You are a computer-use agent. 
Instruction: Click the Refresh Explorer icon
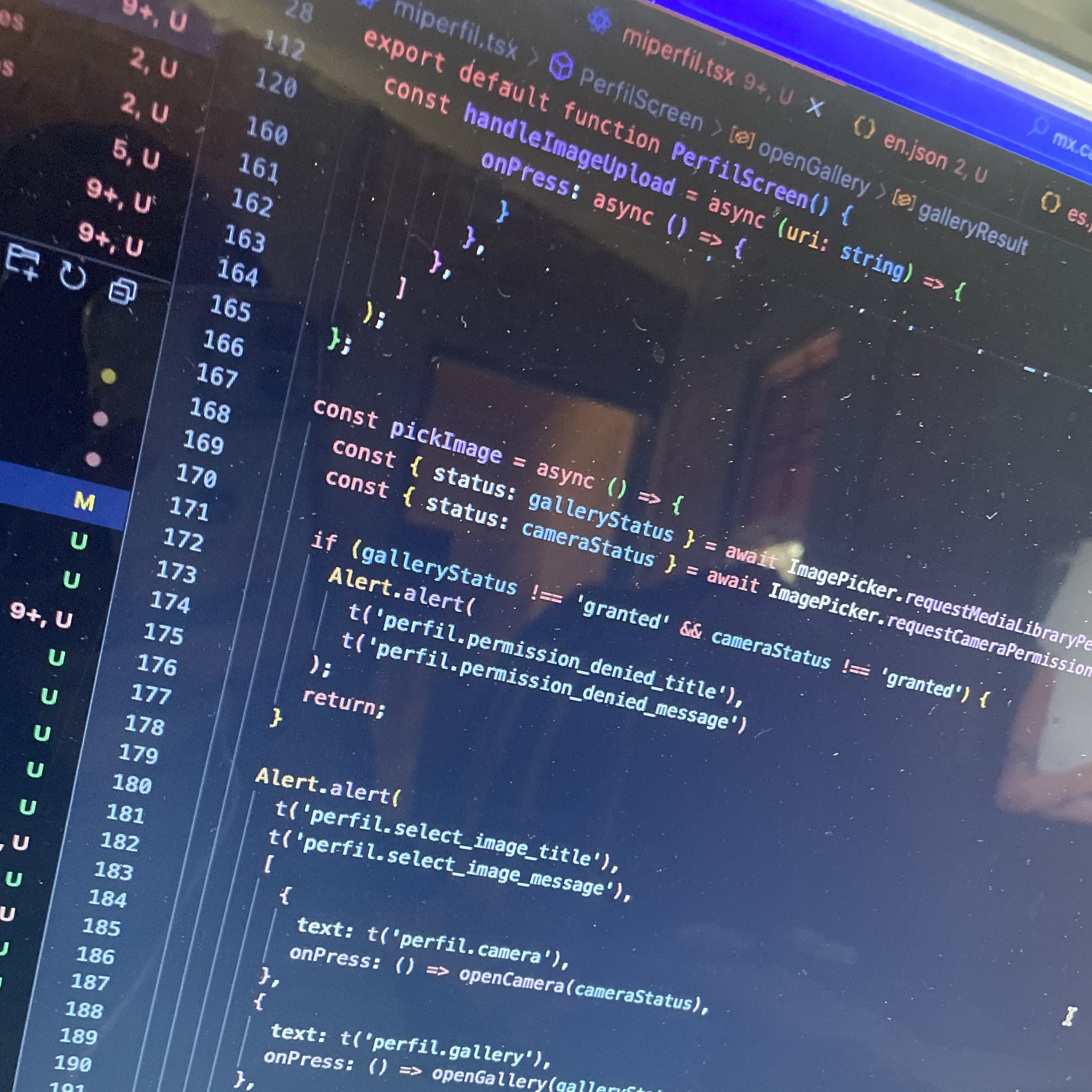tap(73, 277)
